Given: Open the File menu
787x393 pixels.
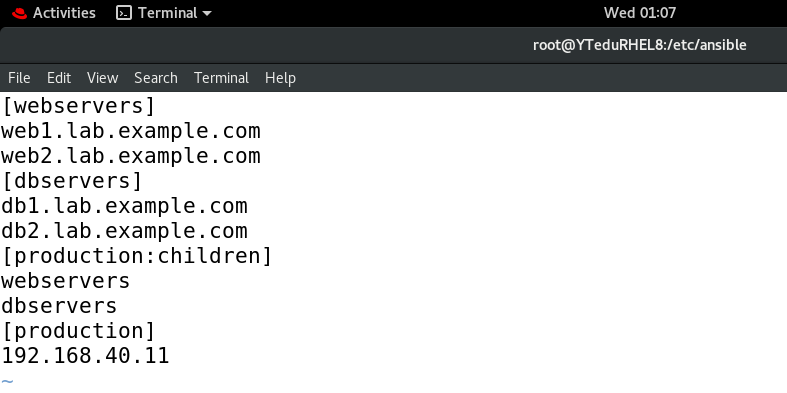Looking at the screenshot, I should click(x=19, y=78).
